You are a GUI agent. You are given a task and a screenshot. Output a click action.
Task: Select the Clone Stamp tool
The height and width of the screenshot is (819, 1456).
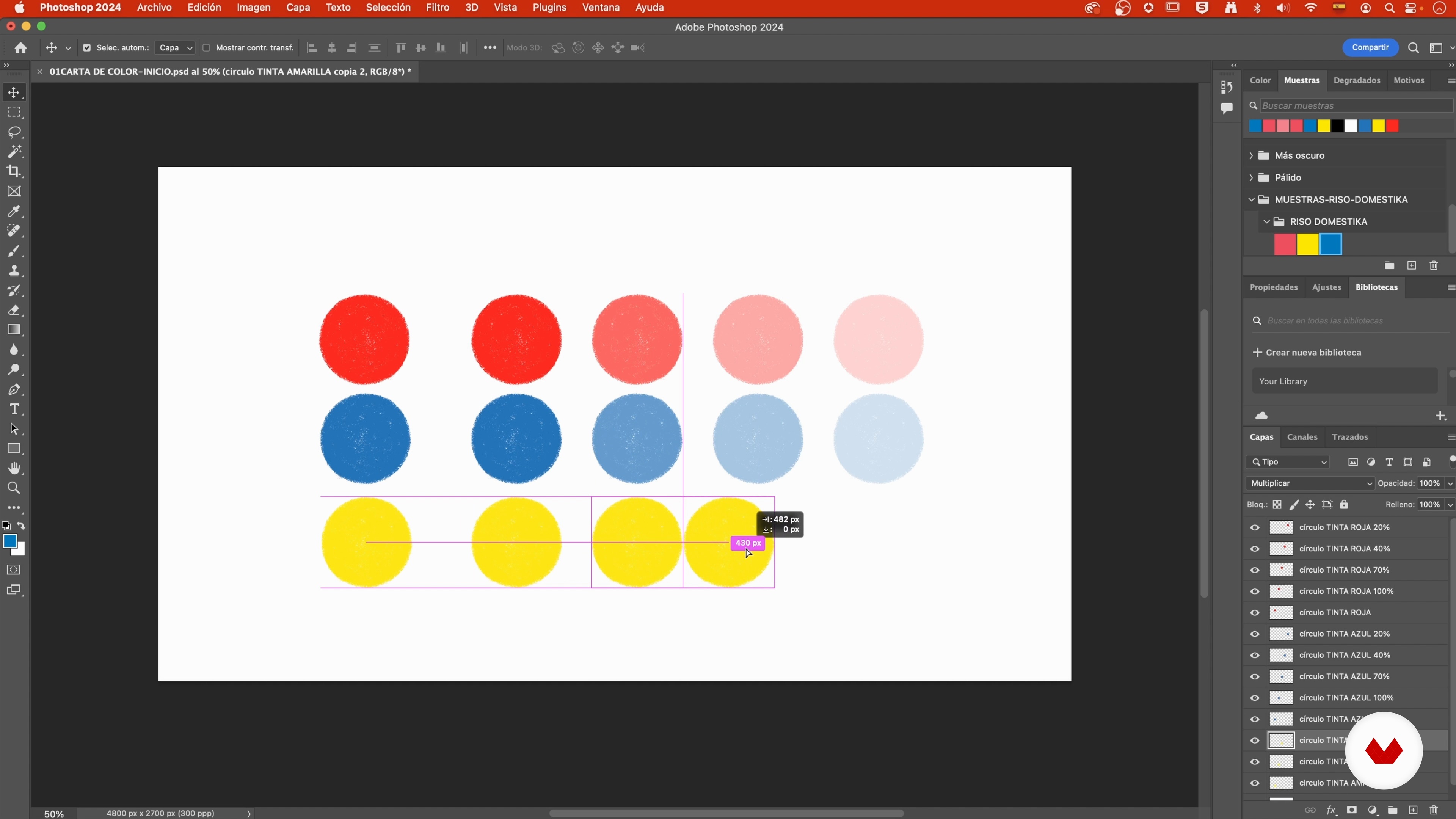(x=14, y=271)
